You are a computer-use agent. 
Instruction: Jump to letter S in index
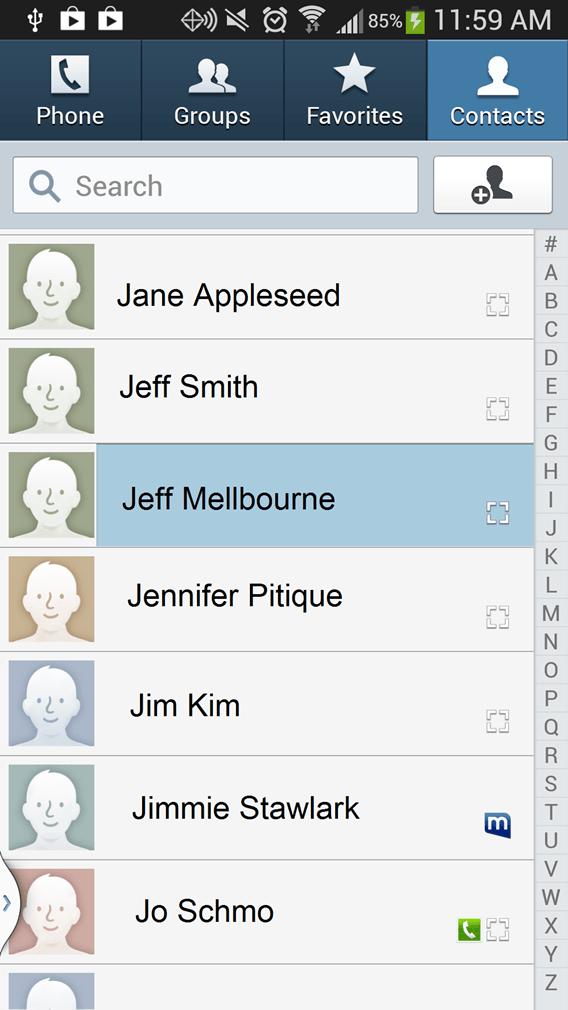pyautogui.click(x=551, y=783)
